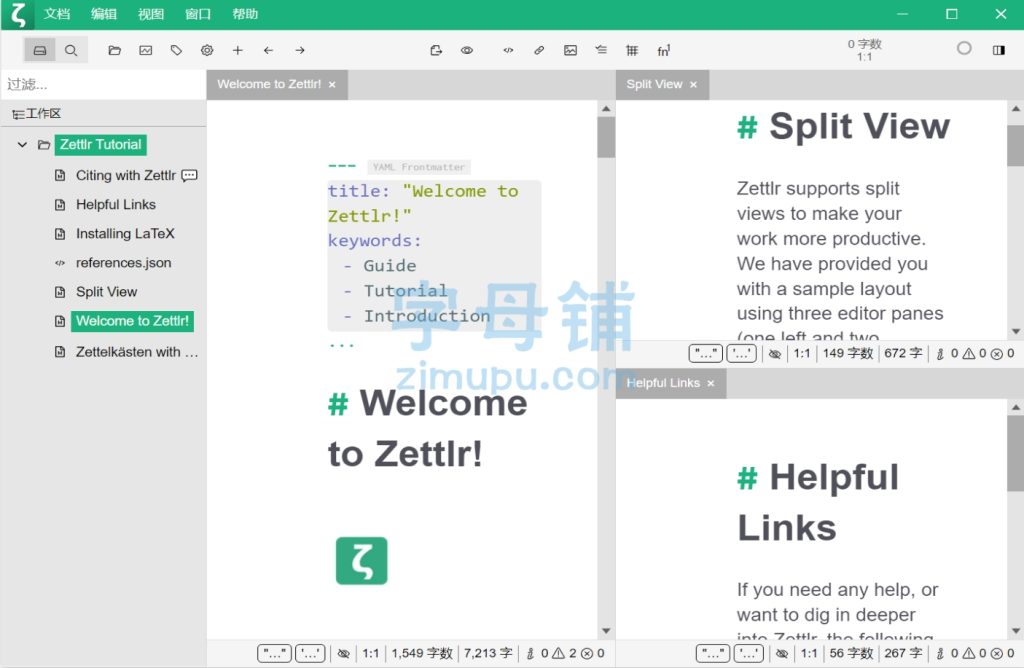
Task: Toggle readability eye in Split View status bar
Action: click(775, 353)
